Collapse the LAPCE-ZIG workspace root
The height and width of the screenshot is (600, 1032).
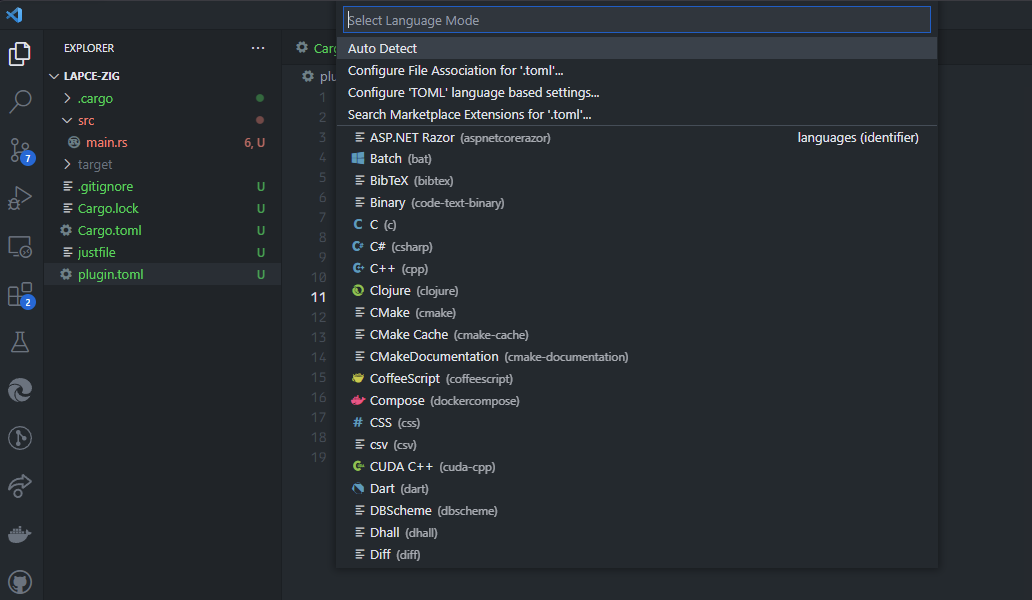(90, 75)
